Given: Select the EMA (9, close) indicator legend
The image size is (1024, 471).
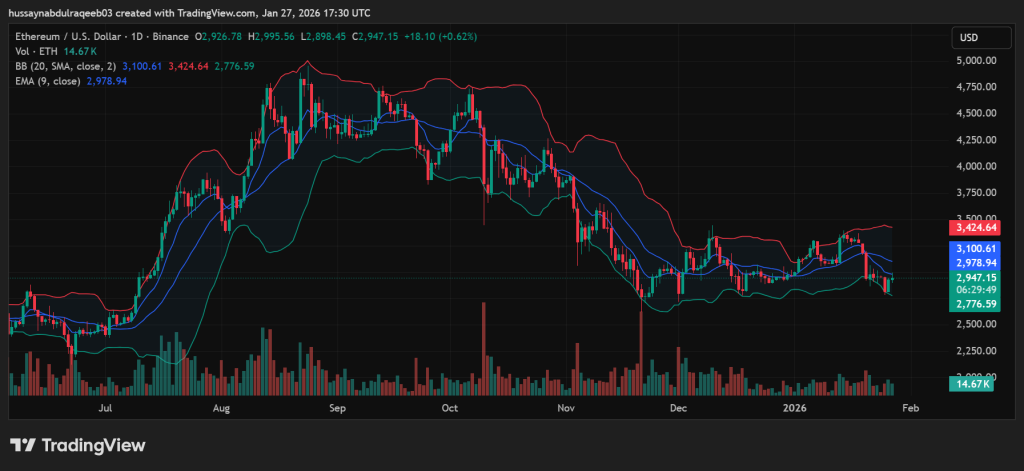Looking at the screenshot, I should pyautogui.click(x=53, y=80).
